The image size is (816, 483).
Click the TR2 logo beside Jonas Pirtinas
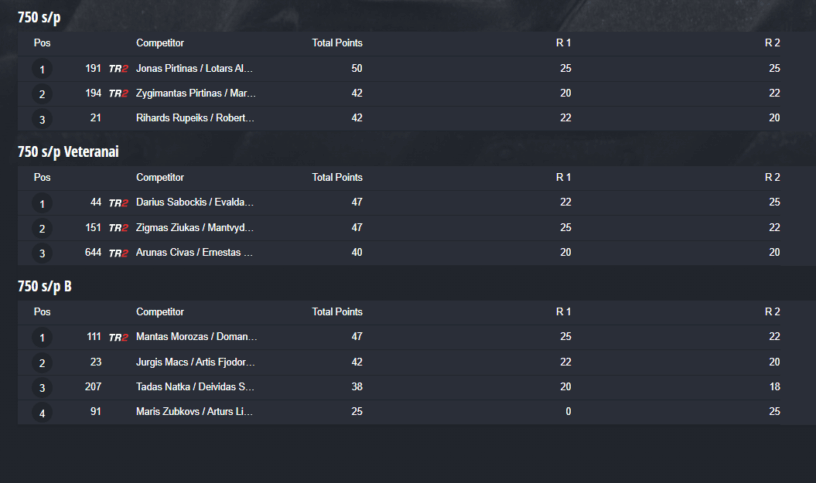click(x=118, y=69)
